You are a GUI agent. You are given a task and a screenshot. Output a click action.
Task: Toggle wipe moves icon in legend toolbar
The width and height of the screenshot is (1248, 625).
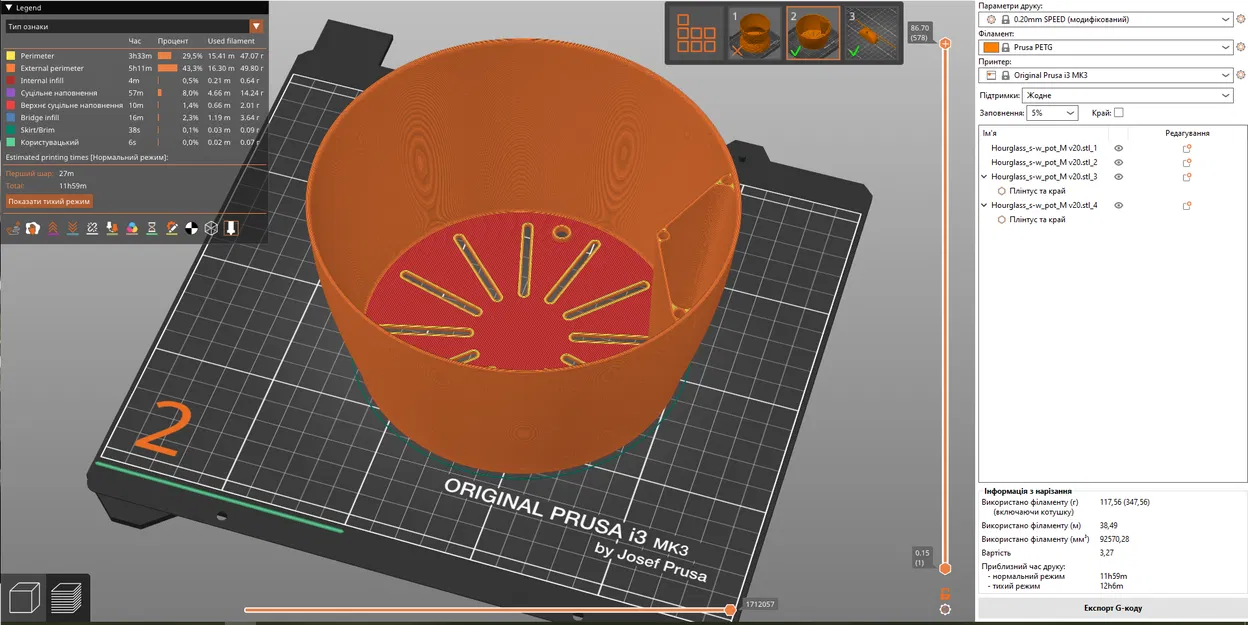pyautogui.click(x=33, y=228)
